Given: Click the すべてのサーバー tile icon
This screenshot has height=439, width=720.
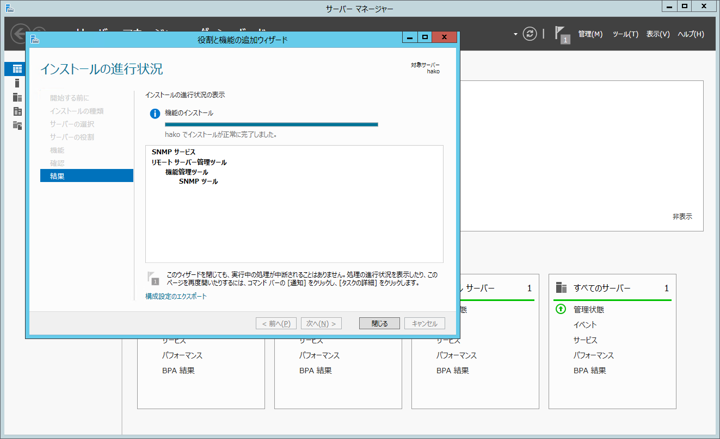Looking at the screenshot, I should click(561, 288).
